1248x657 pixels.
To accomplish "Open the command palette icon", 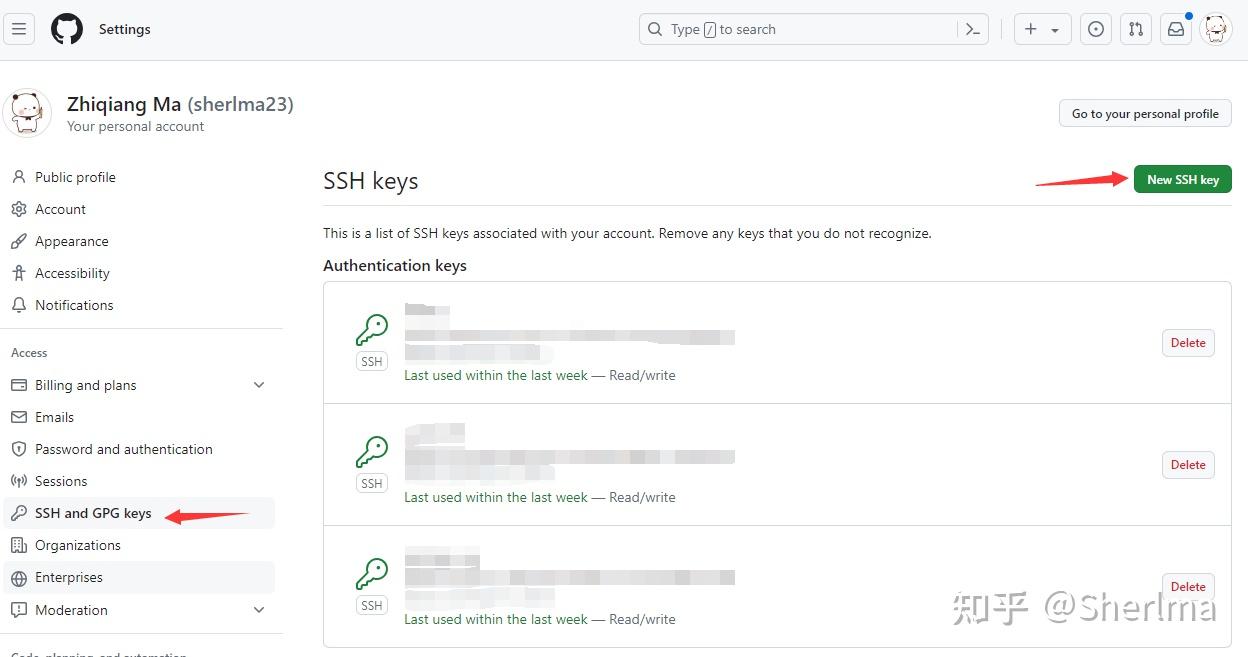I will [x=972, y=29].
